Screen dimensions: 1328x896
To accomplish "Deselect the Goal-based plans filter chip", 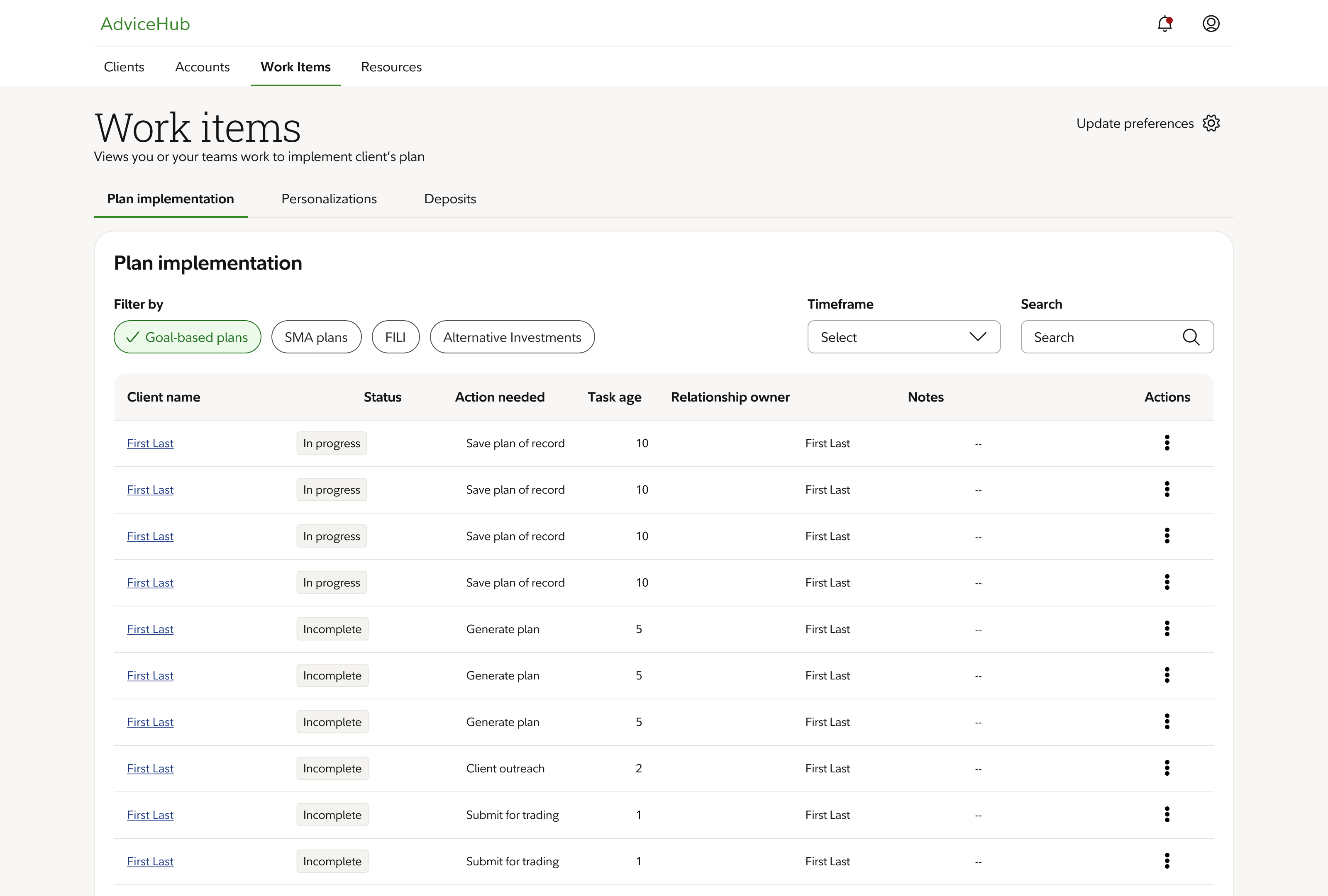I will pos(188,337).
